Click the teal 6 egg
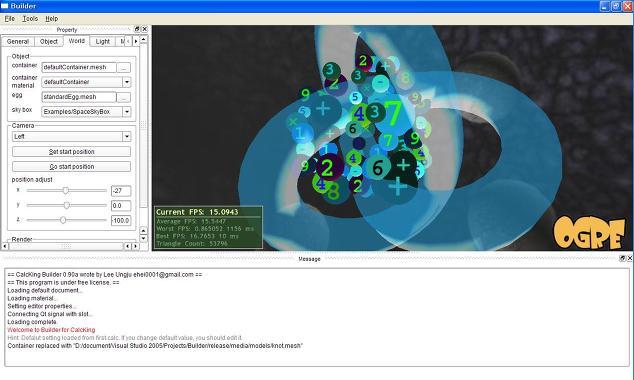 point(378,167)
